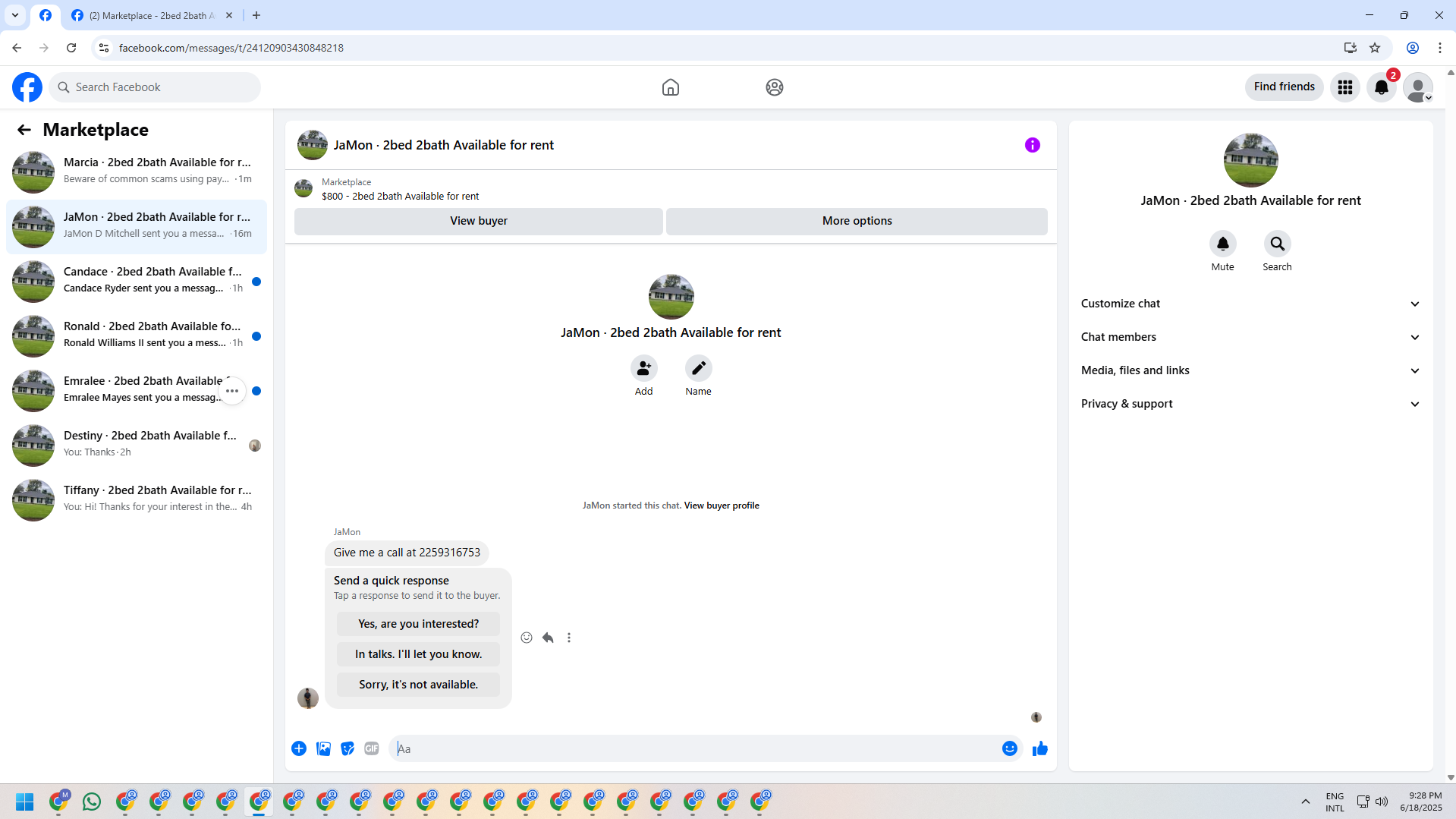
Task: Open Candace Ryder conversation
Action: point(137,282)
